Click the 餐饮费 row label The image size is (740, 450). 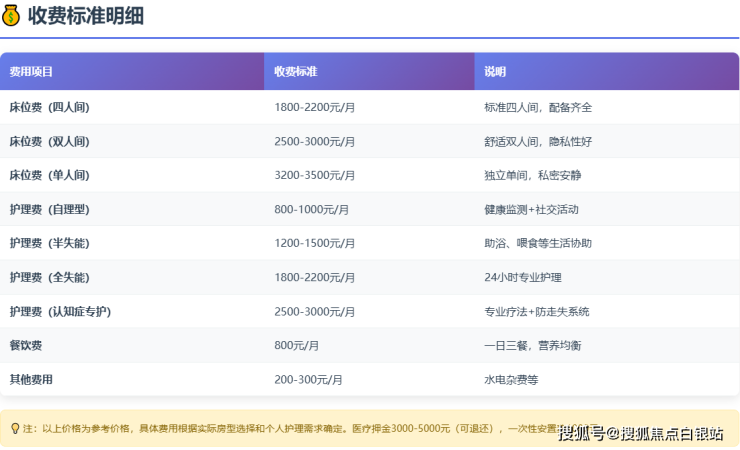click(26, 345)
